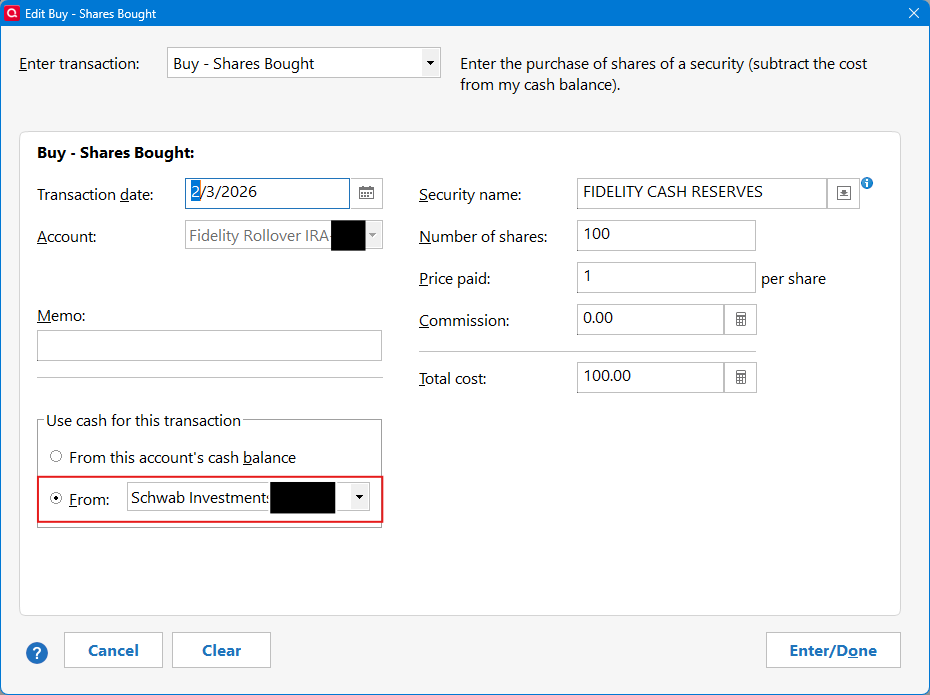The height and width of the screenshot is (695, 930).
Task: Expand the Account dropdown arrow
Action: click(x=372, y=235)
